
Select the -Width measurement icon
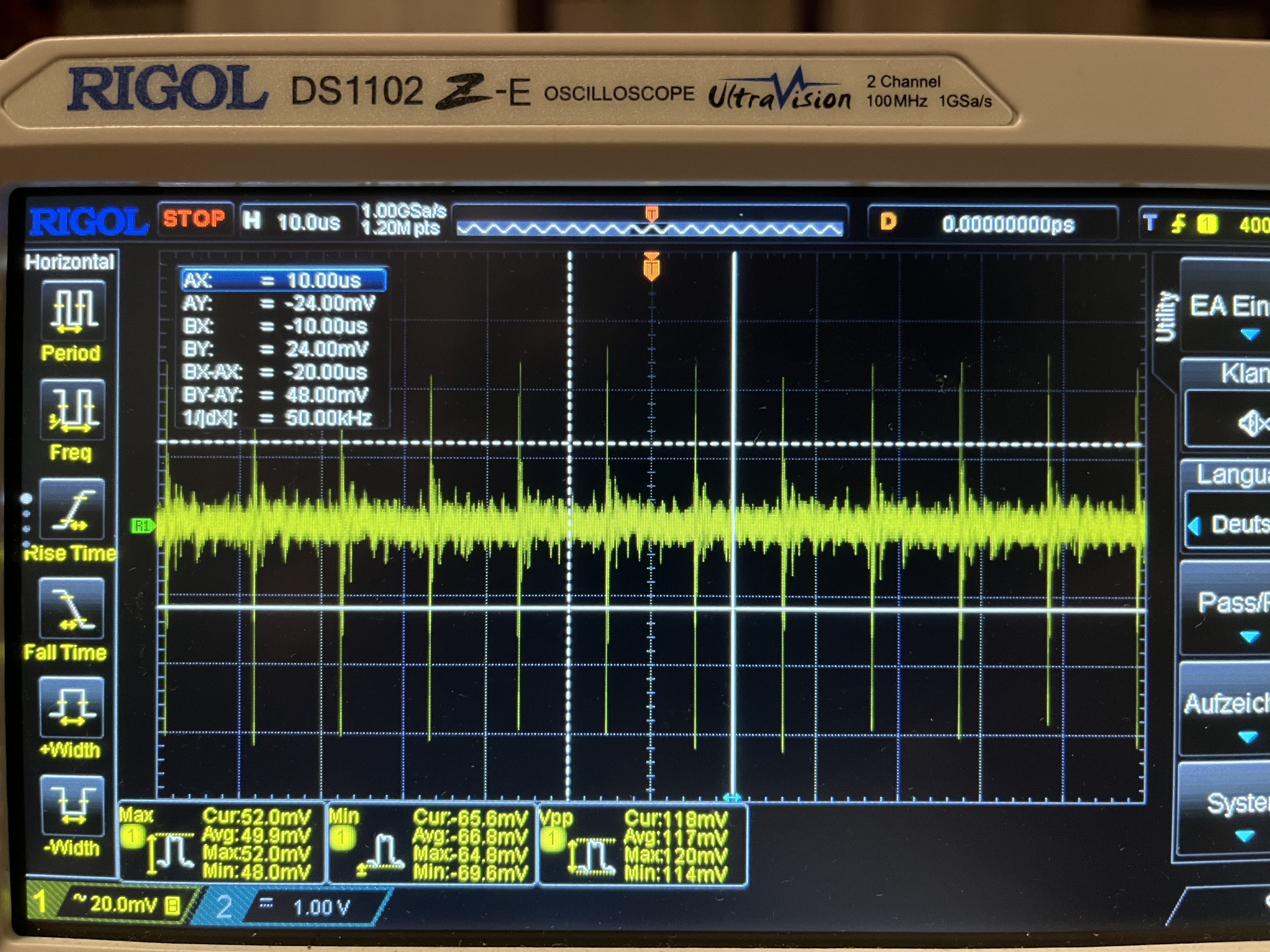tap(72, 805)
